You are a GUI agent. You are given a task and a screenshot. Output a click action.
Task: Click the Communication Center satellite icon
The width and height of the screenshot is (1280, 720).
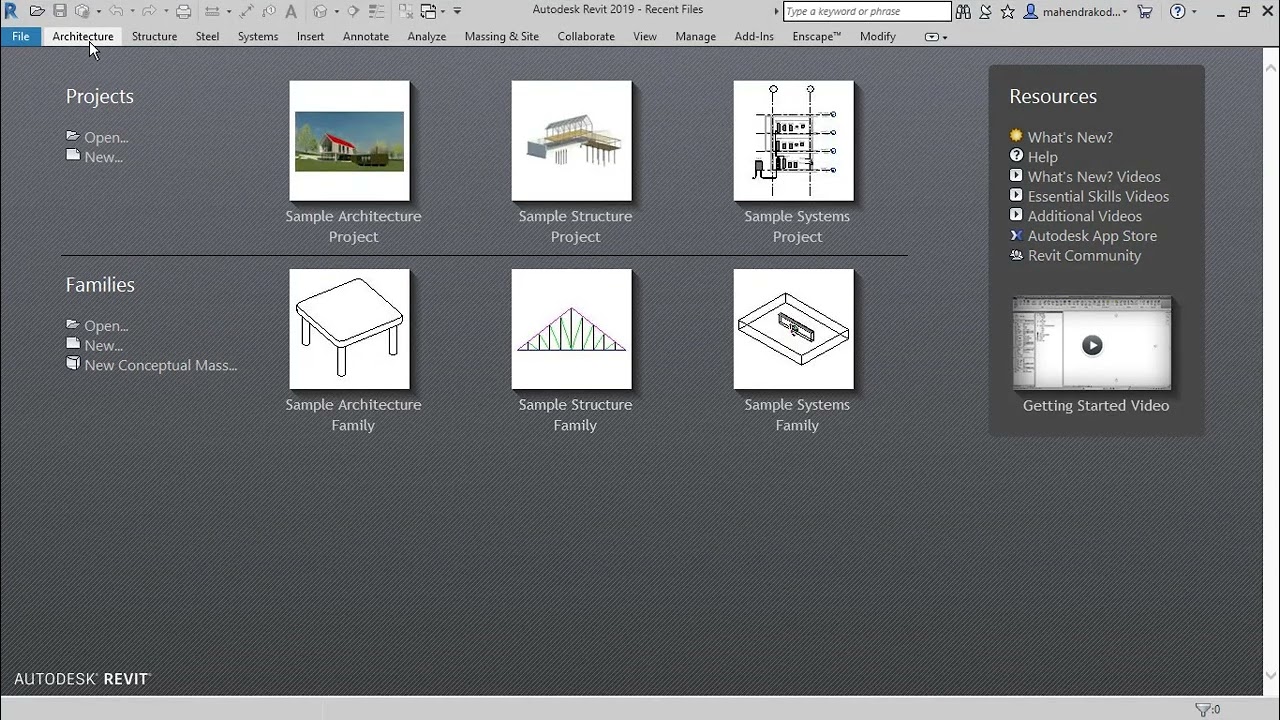point(985,11)
